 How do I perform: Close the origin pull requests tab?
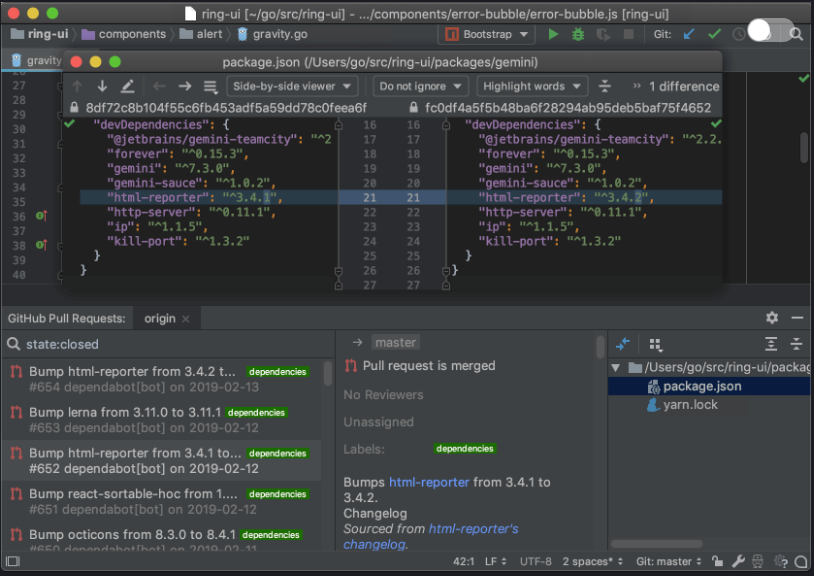coord(186,319)
